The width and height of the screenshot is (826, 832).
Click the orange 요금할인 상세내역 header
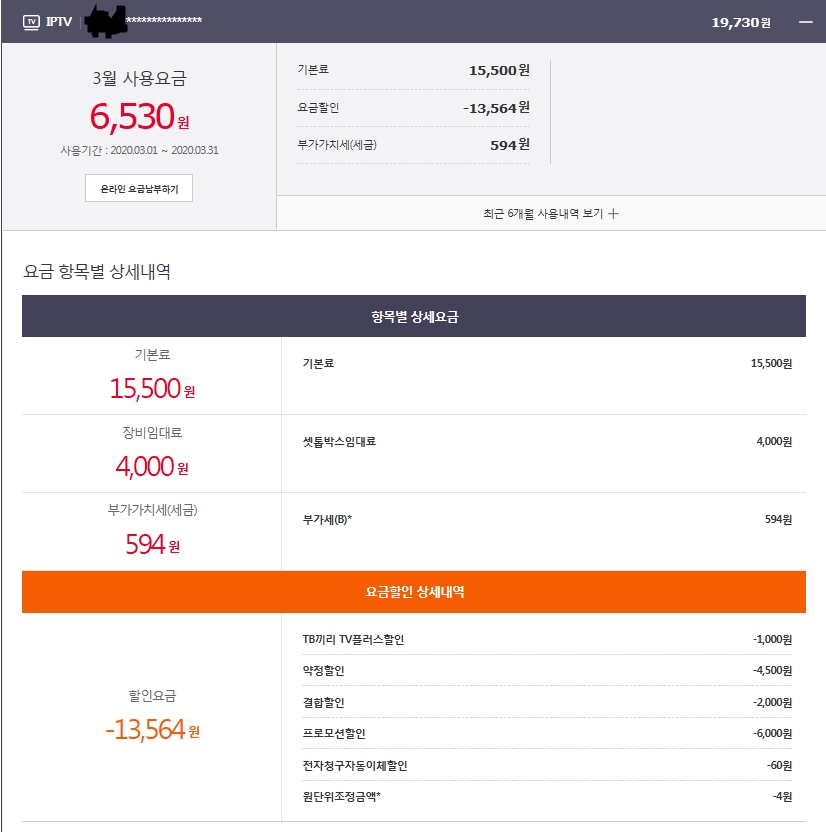click(x=413, y=592)
